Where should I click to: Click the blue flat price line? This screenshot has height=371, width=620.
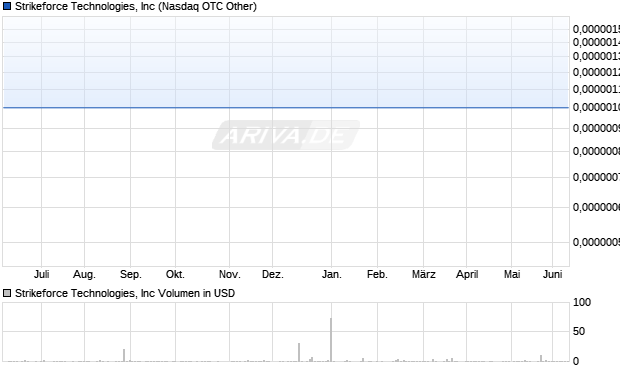coord(286,107)
